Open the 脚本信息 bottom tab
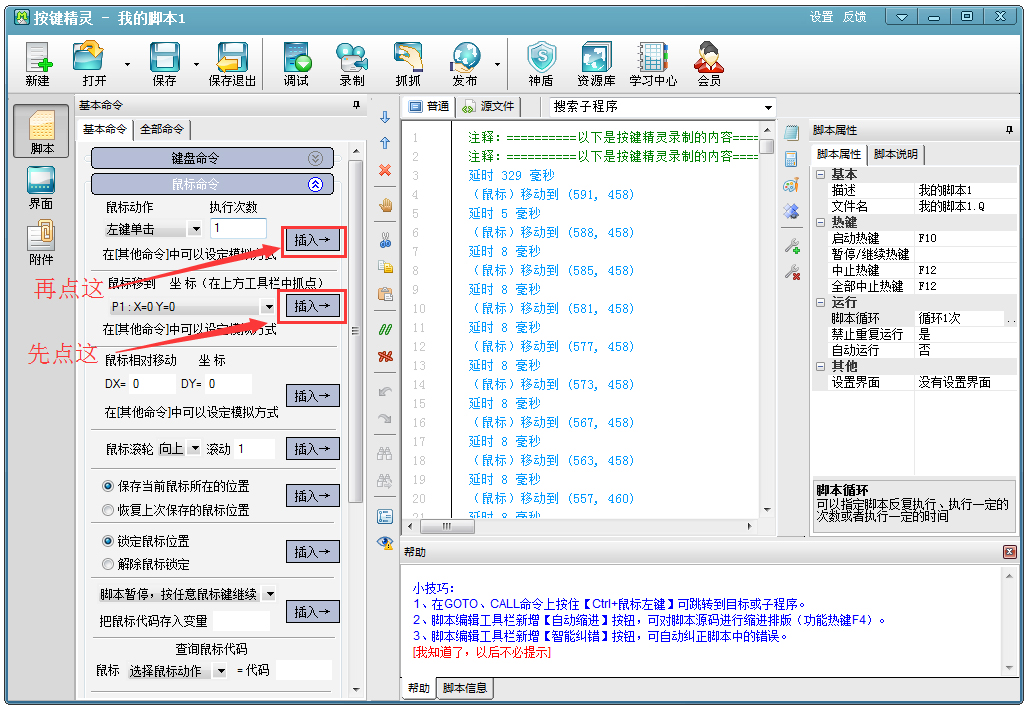 coord(465,688)
